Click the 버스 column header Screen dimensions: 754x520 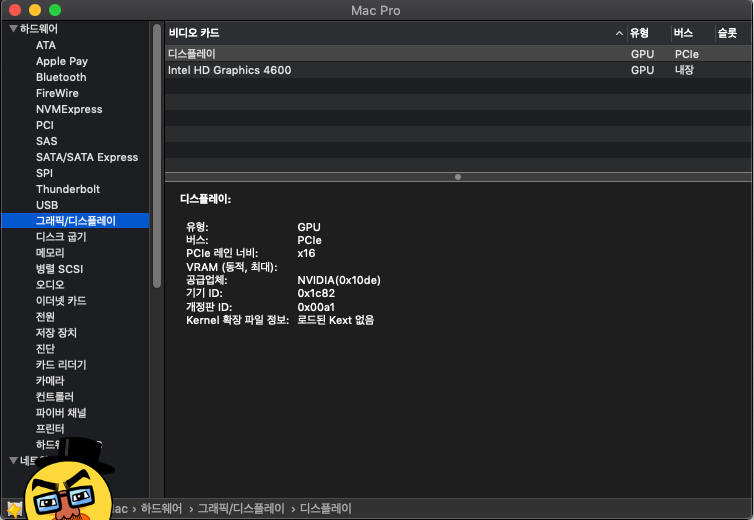(x=683, y=33)
